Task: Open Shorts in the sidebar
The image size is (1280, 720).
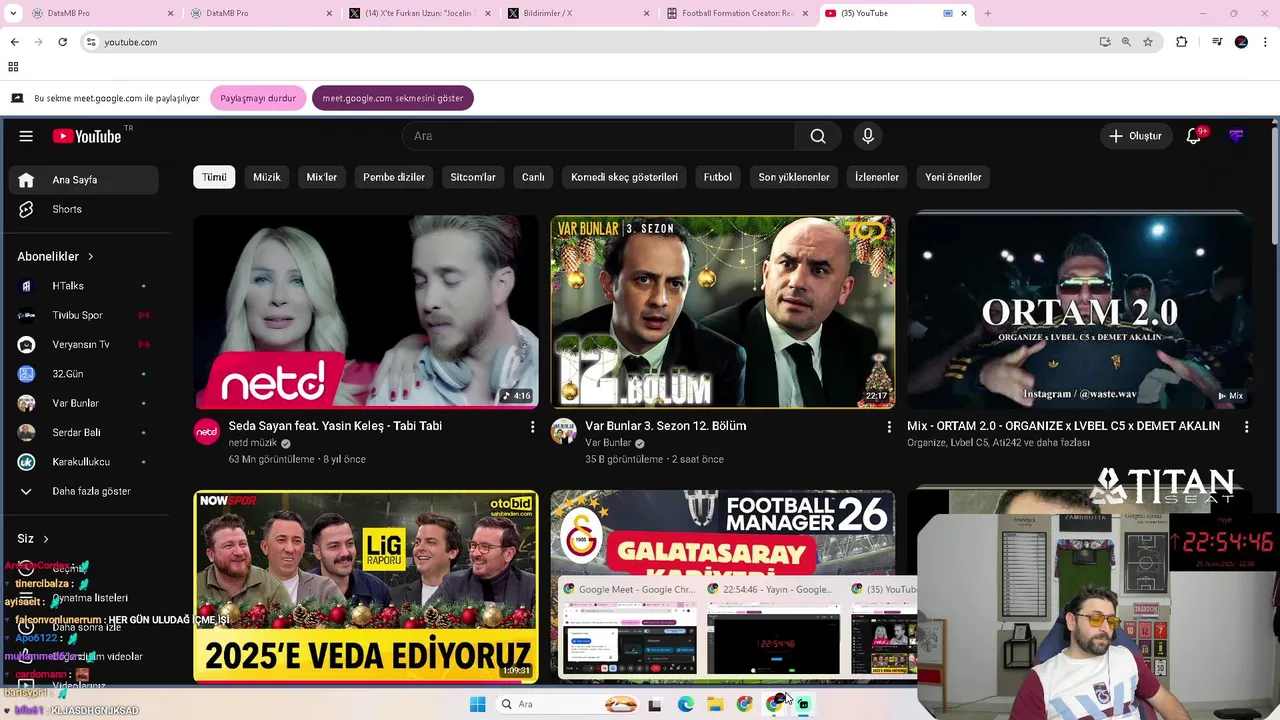Action: (84, 209)
